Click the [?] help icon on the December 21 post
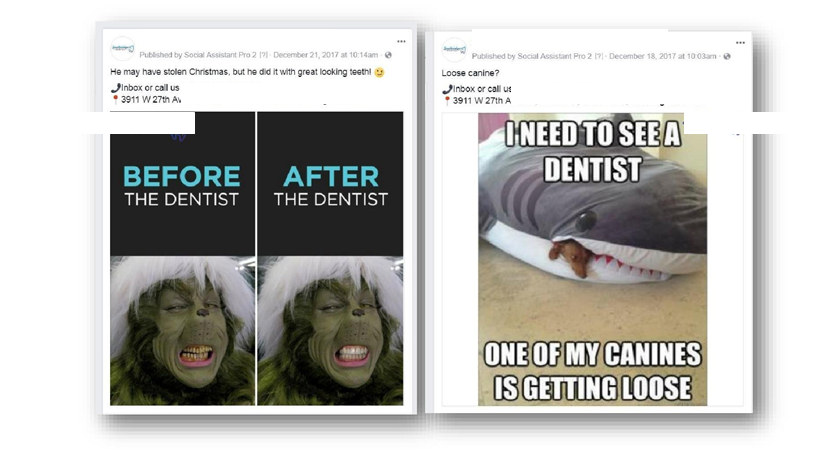 coord(263,55)
